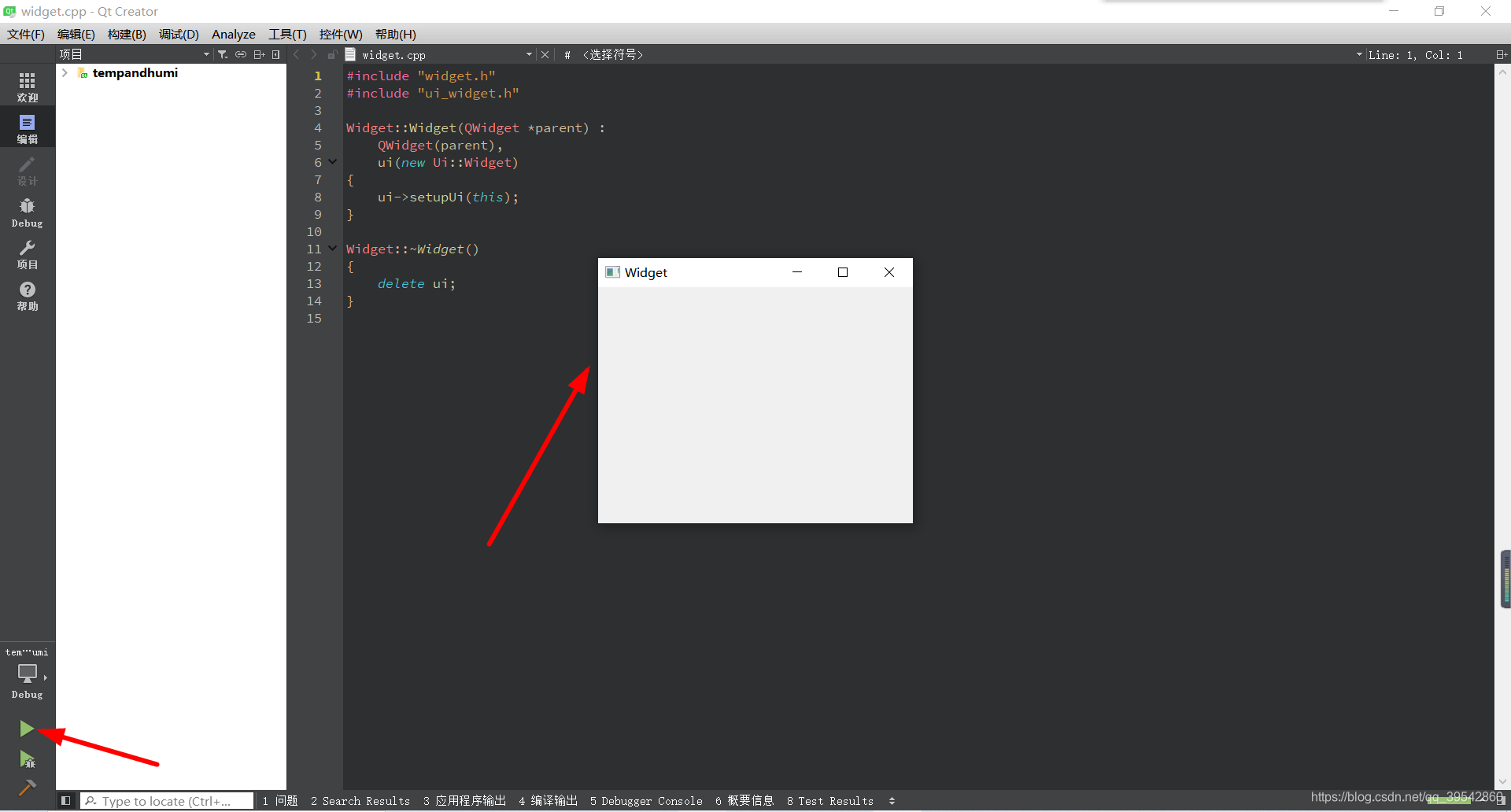The width and height of the screenshot is (1511, 812).
Task: Open Help (帮助) mode
Action: pos(28,296)
